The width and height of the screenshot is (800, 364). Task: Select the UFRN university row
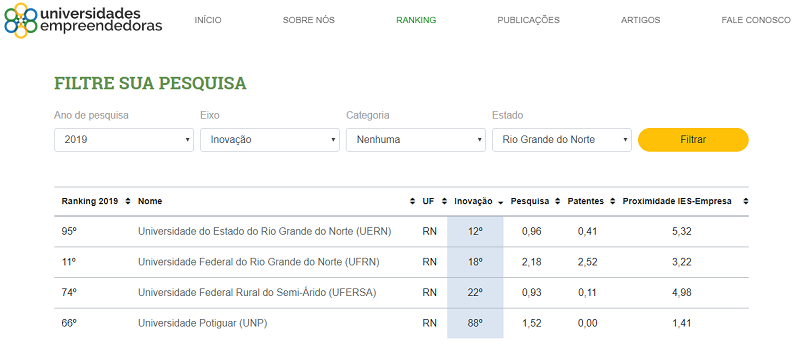point(402,262)
